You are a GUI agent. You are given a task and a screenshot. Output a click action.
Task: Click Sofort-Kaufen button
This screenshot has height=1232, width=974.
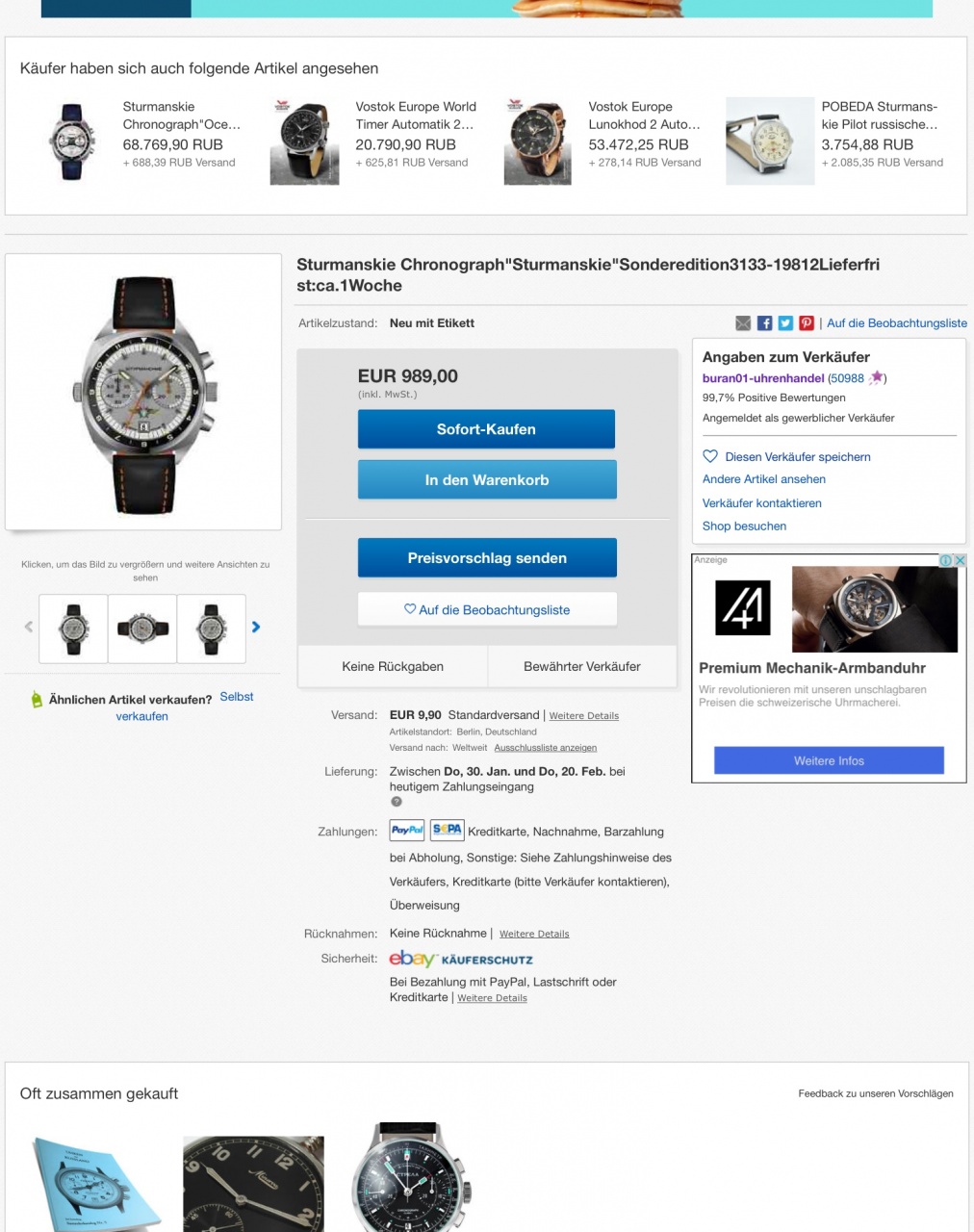486,429
